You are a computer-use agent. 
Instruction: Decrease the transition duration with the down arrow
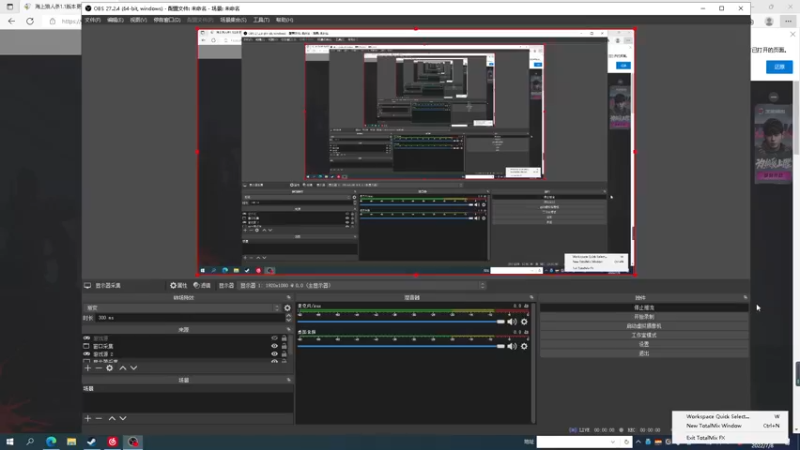point(289,320)
